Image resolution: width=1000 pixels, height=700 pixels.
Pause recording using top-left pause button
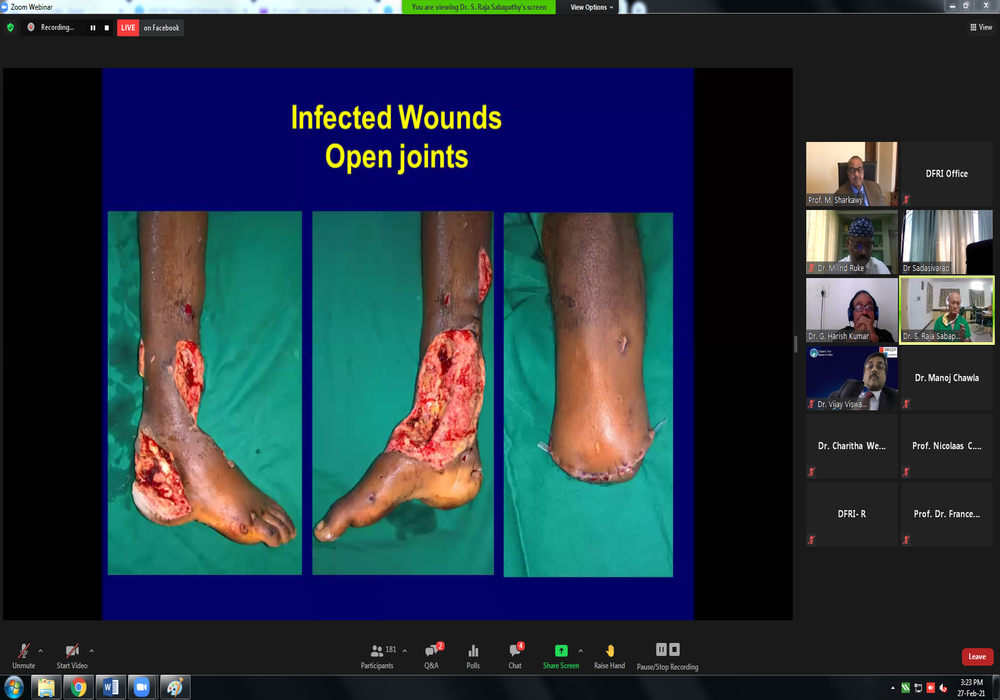click(93, 28)
